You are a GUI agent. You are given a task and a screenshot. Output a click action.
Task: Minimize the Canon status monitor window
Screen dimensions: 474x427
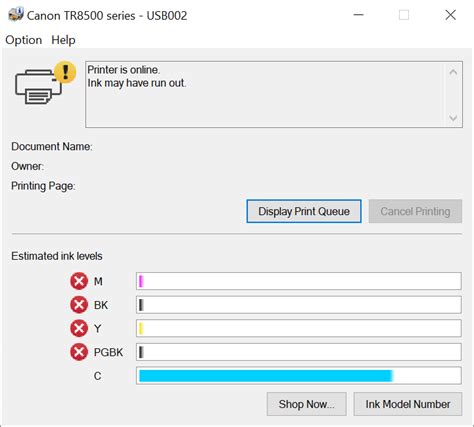pyautogui.click(x=358, y=15)
